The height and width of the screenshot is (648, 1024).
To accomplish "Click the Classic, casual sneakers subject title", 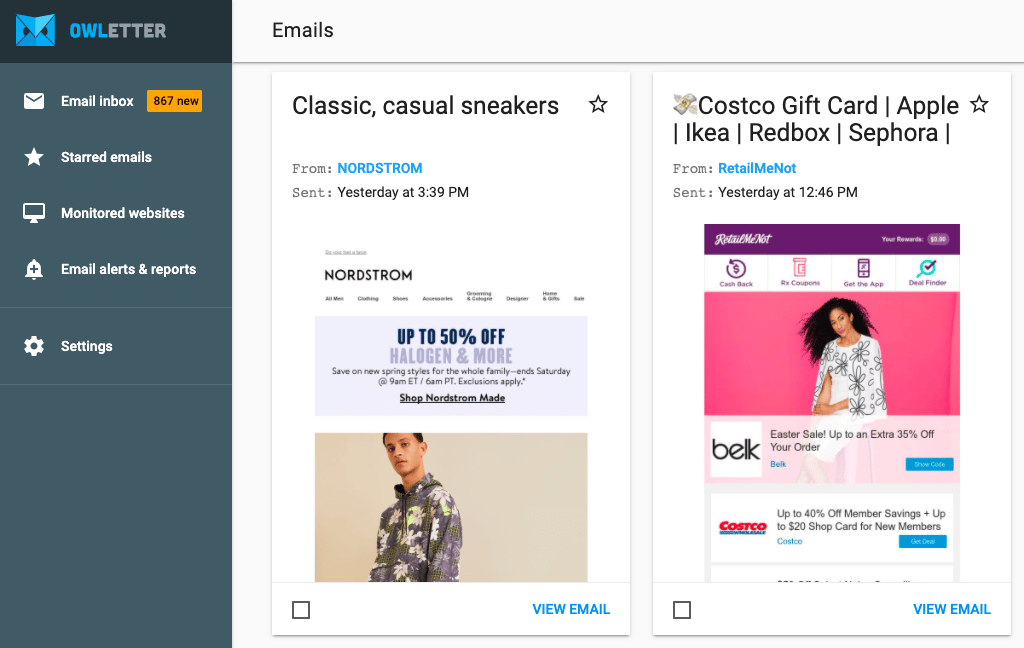I will tap(425, 105).
